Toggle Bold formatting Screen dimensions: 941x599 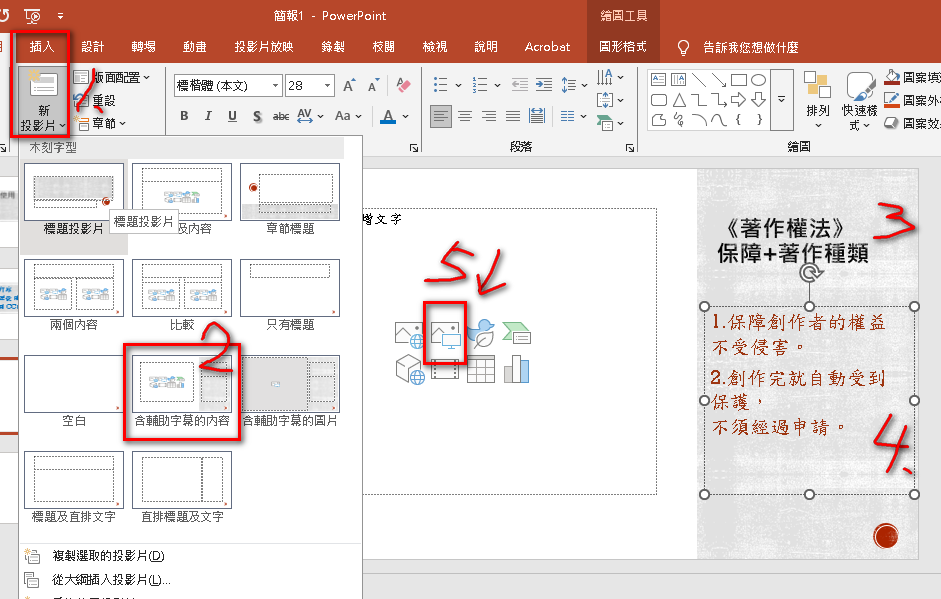[184, 116]
